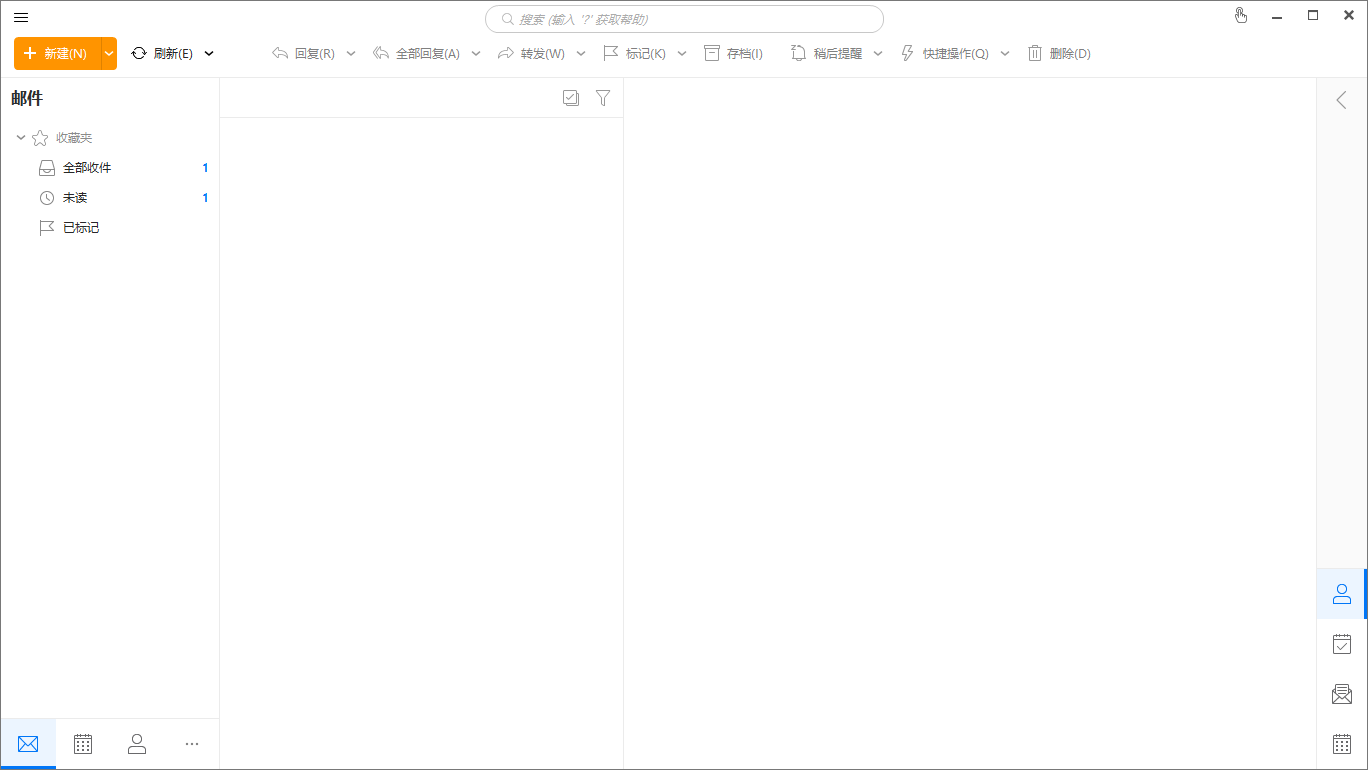Switch to Contacts view in bottom navigation
The width and height of the screenshot is (1368, 770).
[x=137, y=744]
